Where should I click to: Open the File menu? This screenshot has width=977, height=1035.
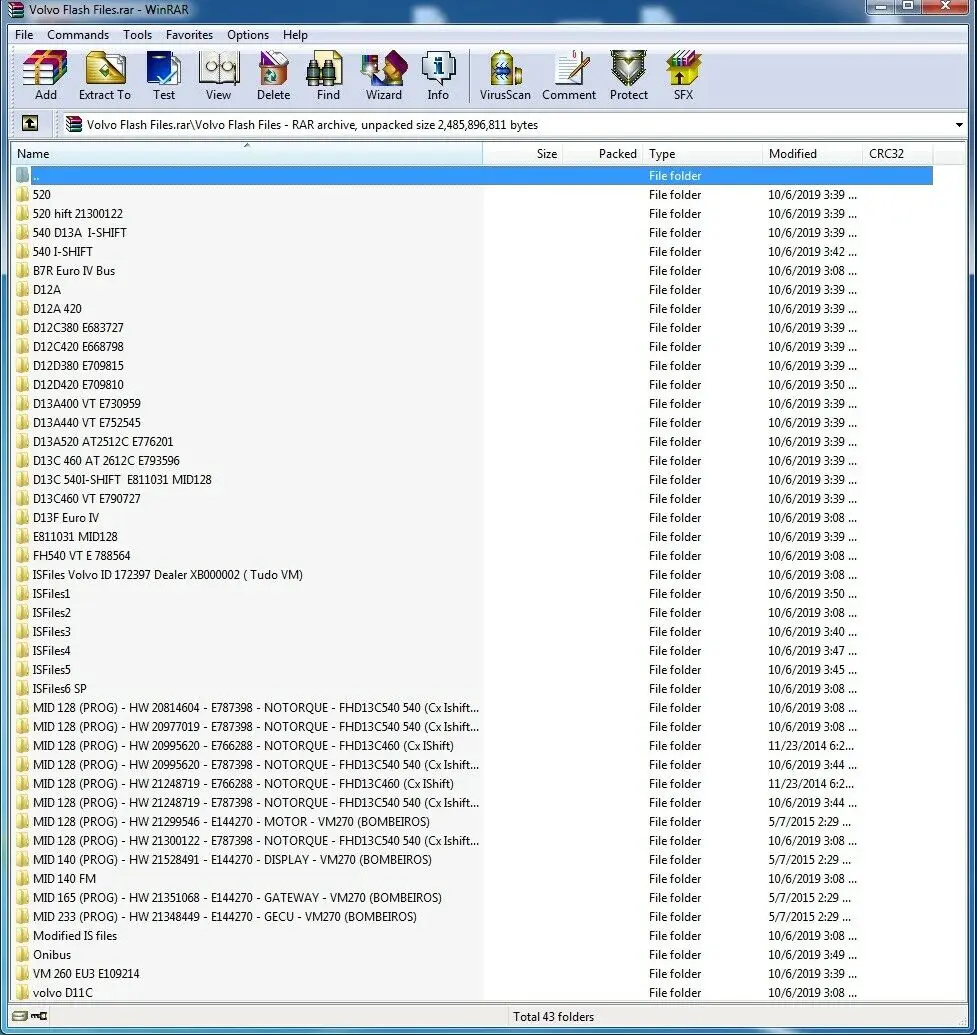(x=24, y=34)
